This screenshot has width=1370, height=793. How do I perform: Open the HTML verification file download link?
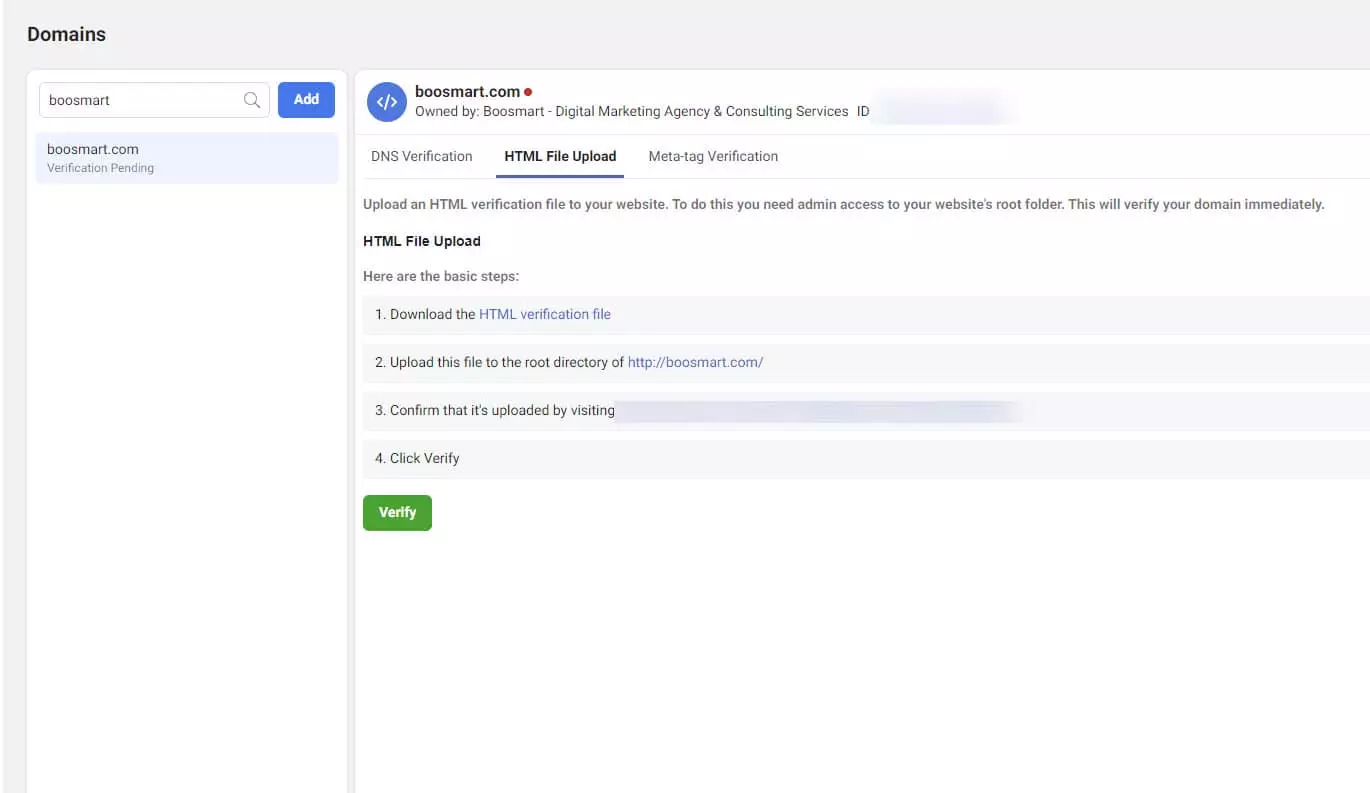point(545,314)
